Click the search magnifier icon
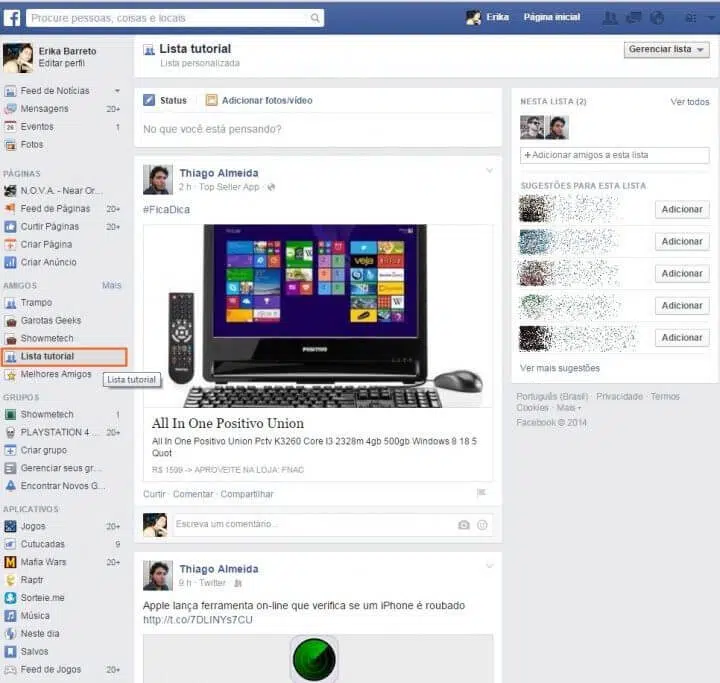This screenshot has width=720, height=683. 315,18
